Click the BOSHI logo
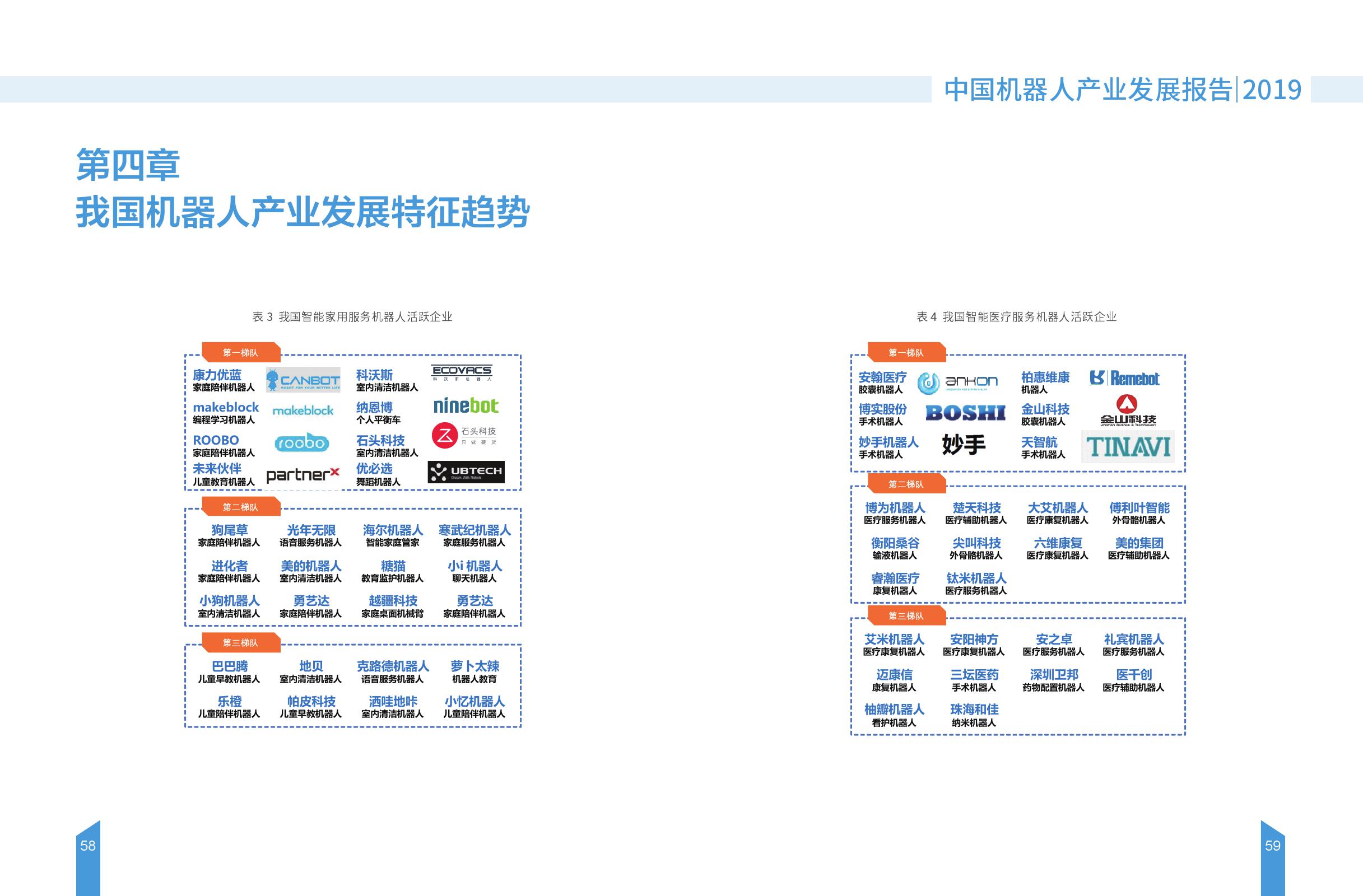The width and height of the screenshot is (1363, 896). (x=965, y=413)
